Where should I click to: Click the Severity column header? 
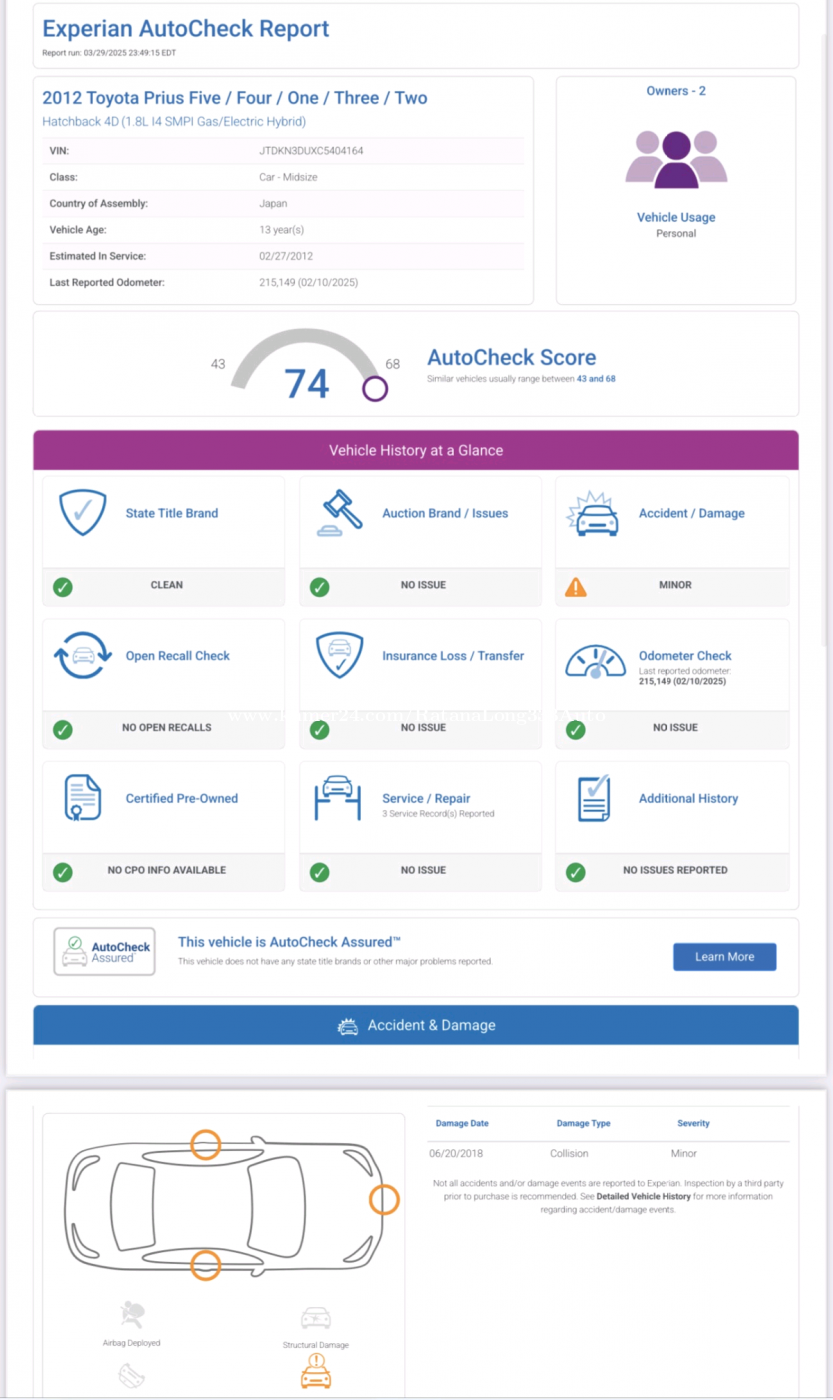tap(693, 1124)
